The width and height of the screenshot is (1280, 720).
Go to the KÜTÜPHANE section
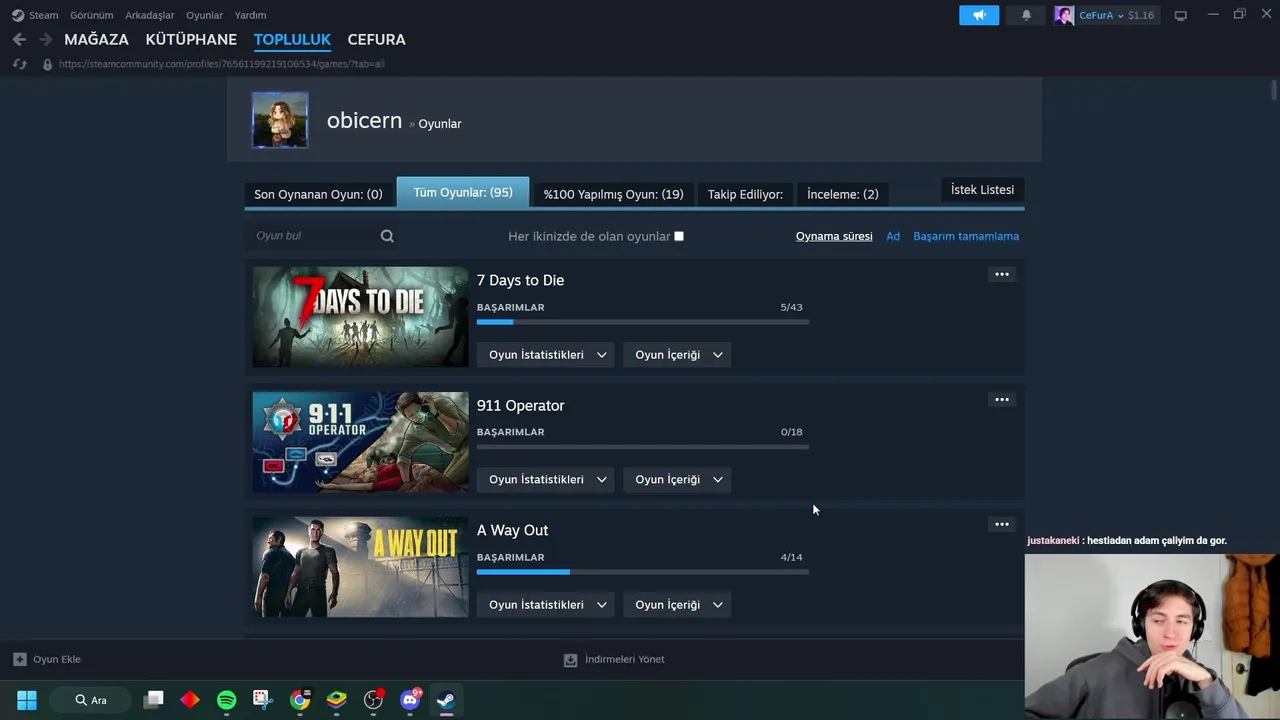(191, 39)
